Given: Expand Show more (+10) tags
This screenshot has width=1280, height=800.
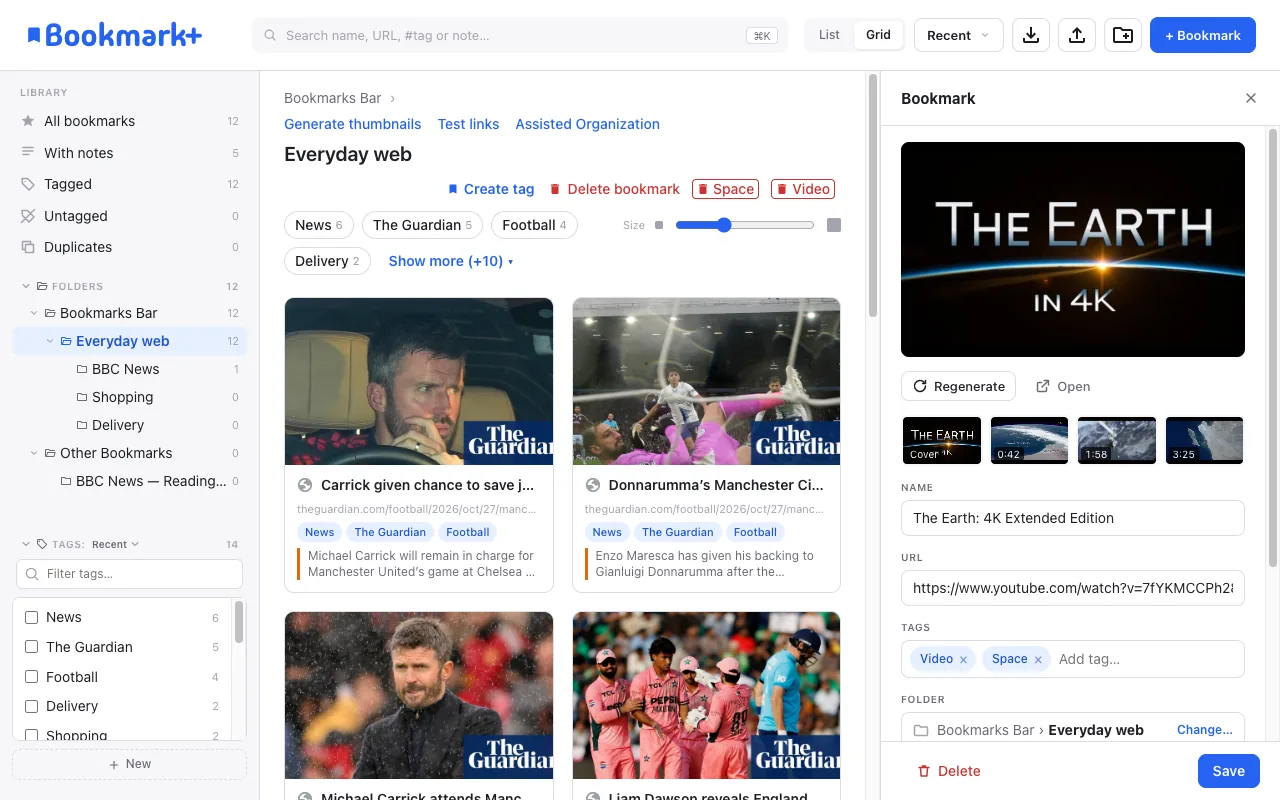Looking at the screenshot, I should [451, 261].
